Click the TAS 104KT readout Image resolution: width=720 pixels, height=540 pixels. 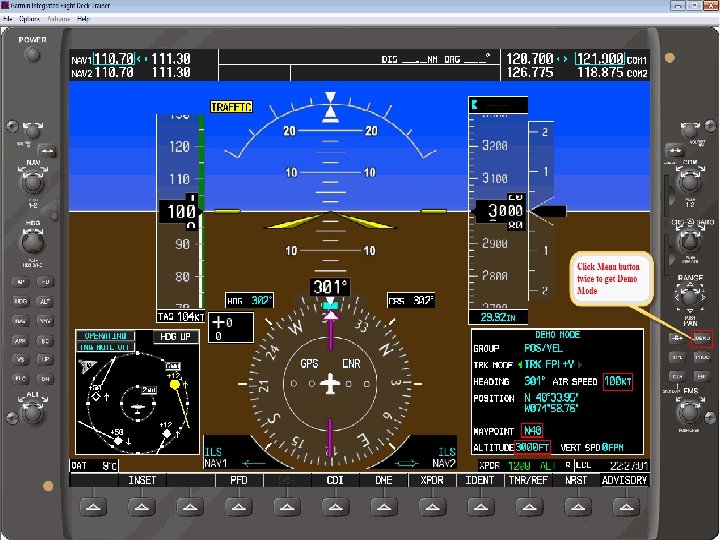(x=181, y=316)
